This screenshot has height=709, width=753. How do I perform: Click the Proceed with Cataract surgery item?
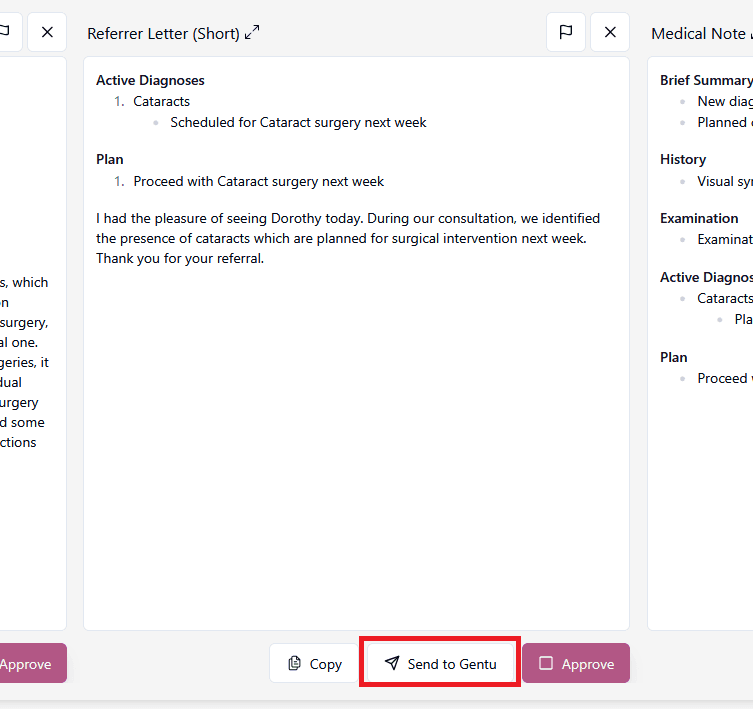coord(258,182)
